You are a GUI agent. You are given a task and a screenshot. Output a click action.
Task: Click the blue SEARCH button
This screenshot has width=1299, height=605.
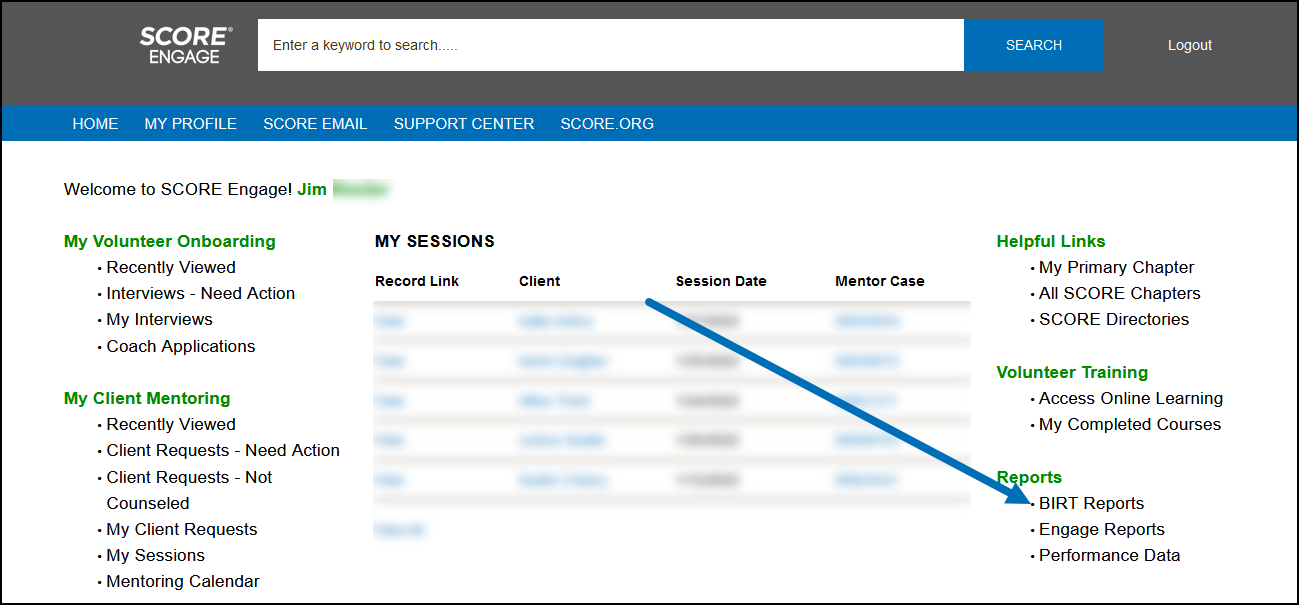1034,45
